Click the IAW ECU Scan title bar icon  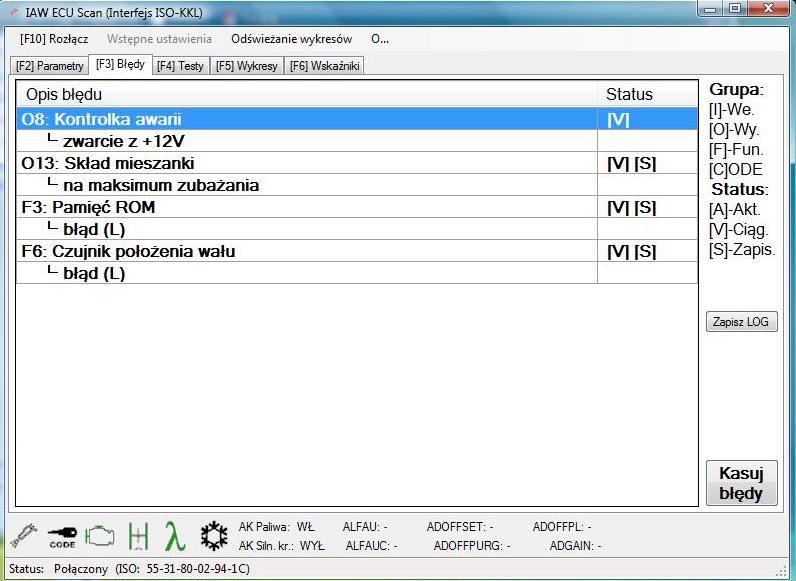(13, 12)
